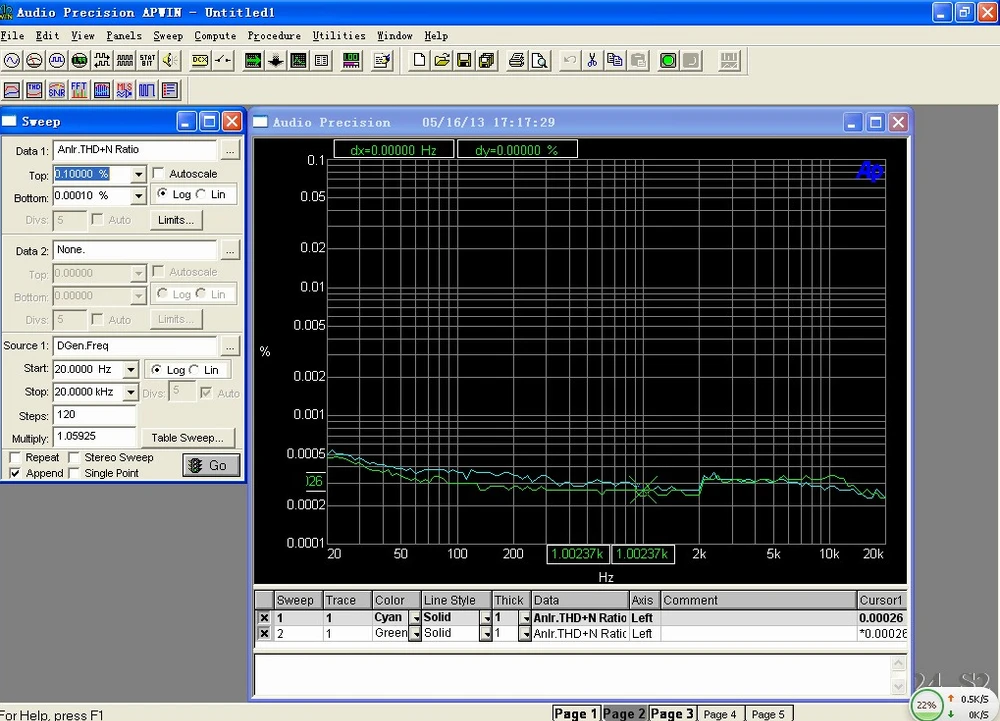Open the Compute menu
Image resolution: width=1000 pixels, height=721 pixels.
click(215, 36)
